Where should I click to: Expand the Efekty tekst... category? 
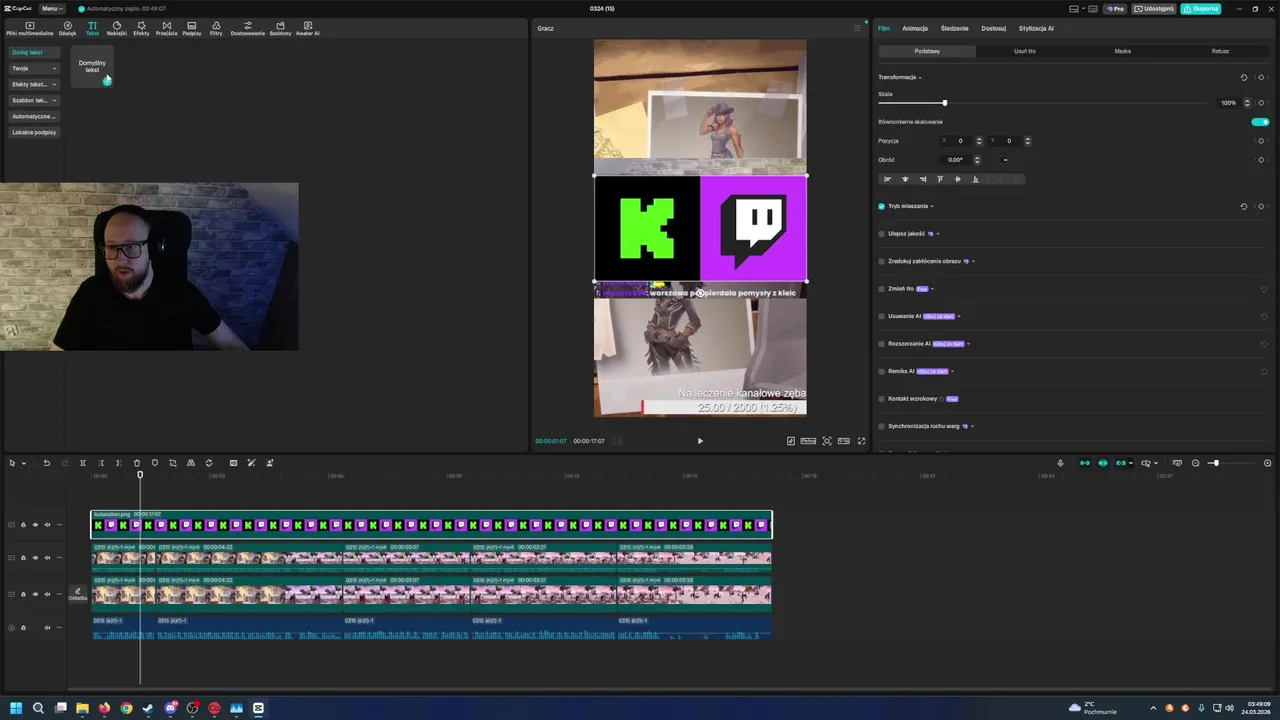click(35, 84)
